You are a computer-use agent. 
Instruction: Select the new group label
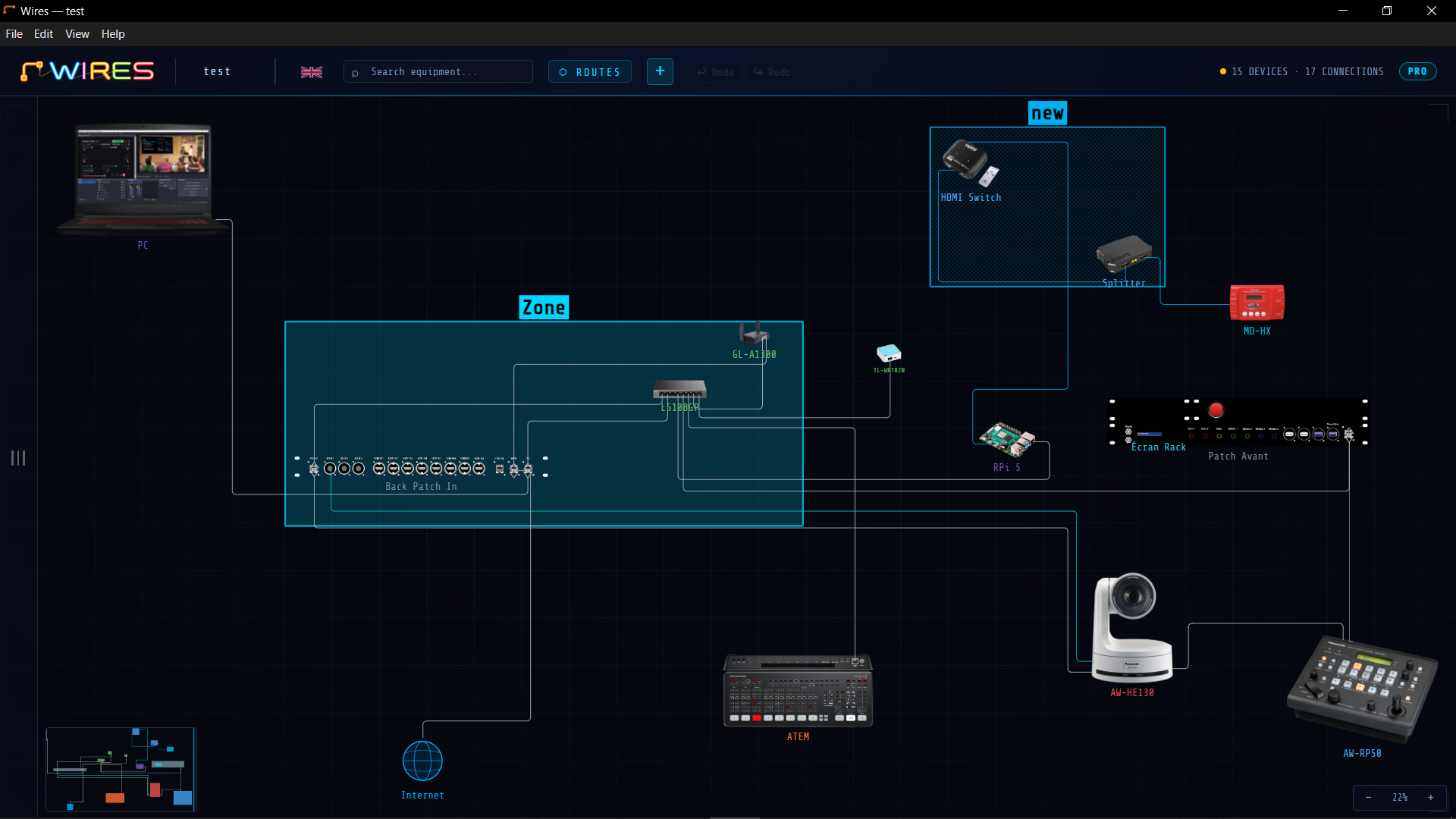pos(1047,113)
